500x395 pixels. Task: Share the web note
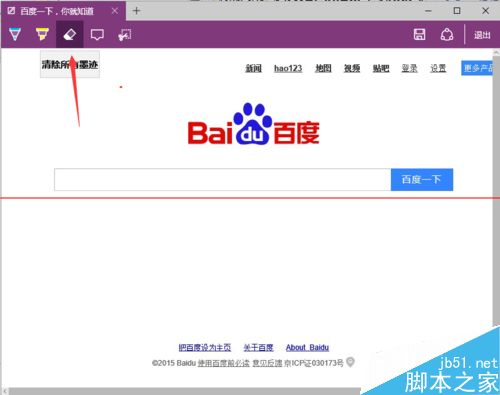click(x=447, y=34)
